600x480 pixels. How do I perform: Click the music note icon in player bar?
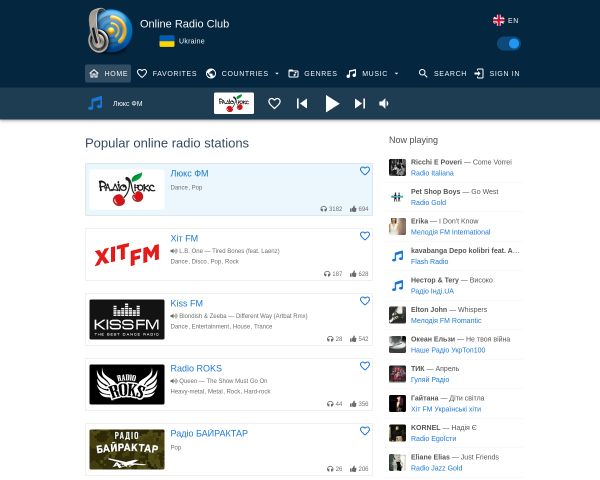click(x=95, y=103)
